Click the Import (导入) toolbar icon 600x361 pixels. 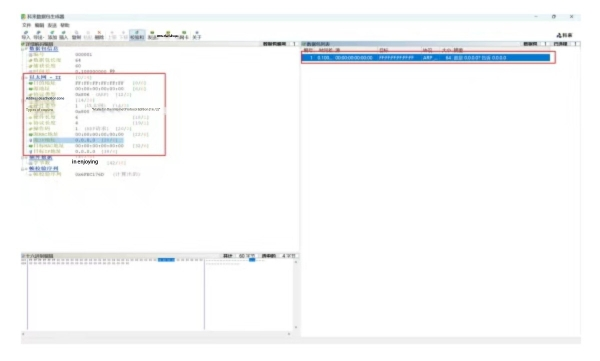[26, 35]
